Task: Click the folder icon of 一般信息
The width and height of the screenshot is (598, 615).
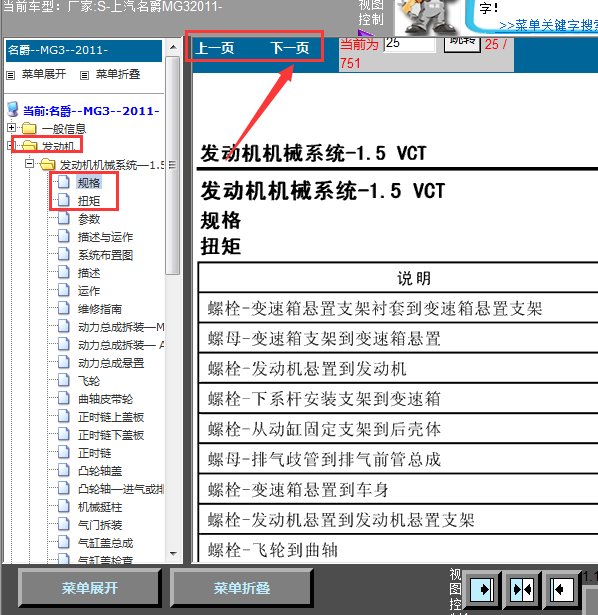Action: [29, 128]
